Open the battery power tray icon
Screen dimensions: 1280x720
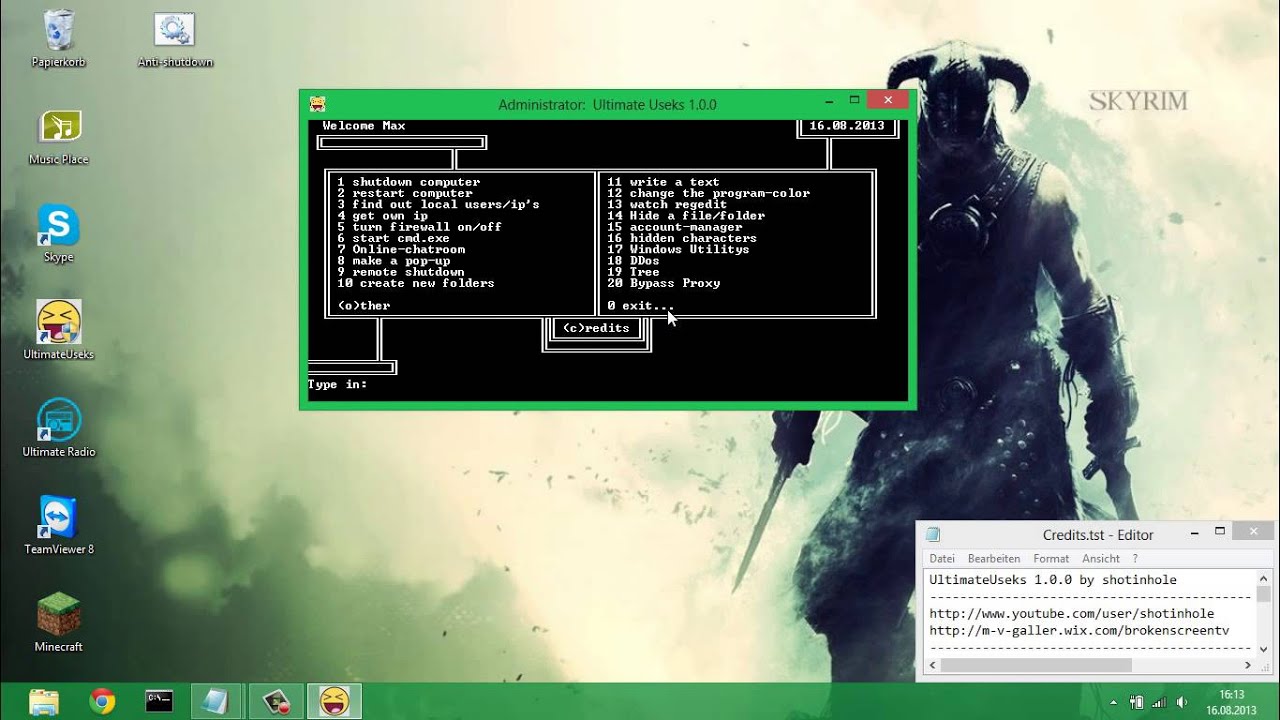(x=1137, y=702)
